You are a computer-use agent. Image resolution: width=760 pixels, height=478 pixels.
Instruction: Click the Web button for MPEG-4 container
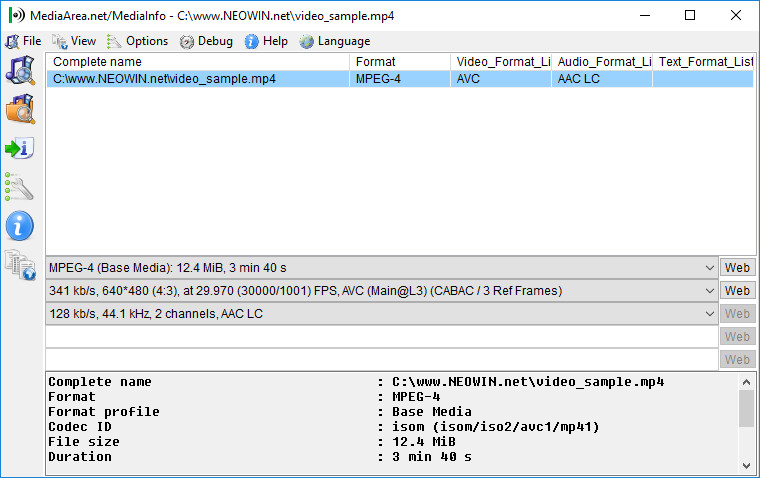[x=737, y=268]
